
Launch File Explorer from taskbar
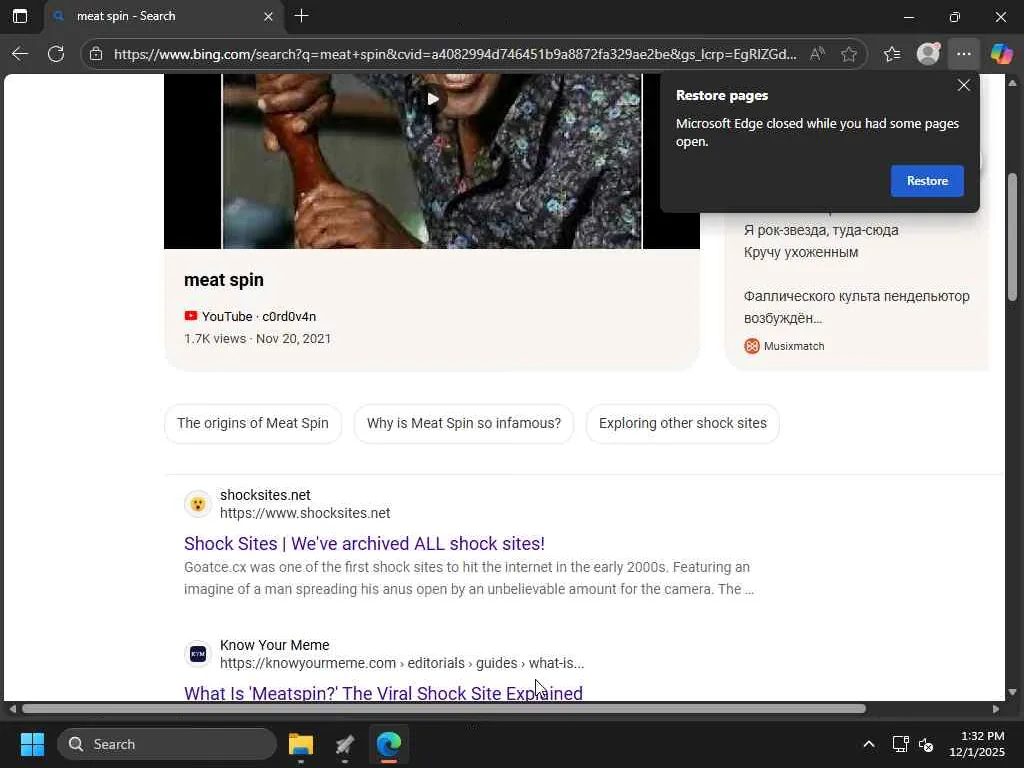click(301, 744)
